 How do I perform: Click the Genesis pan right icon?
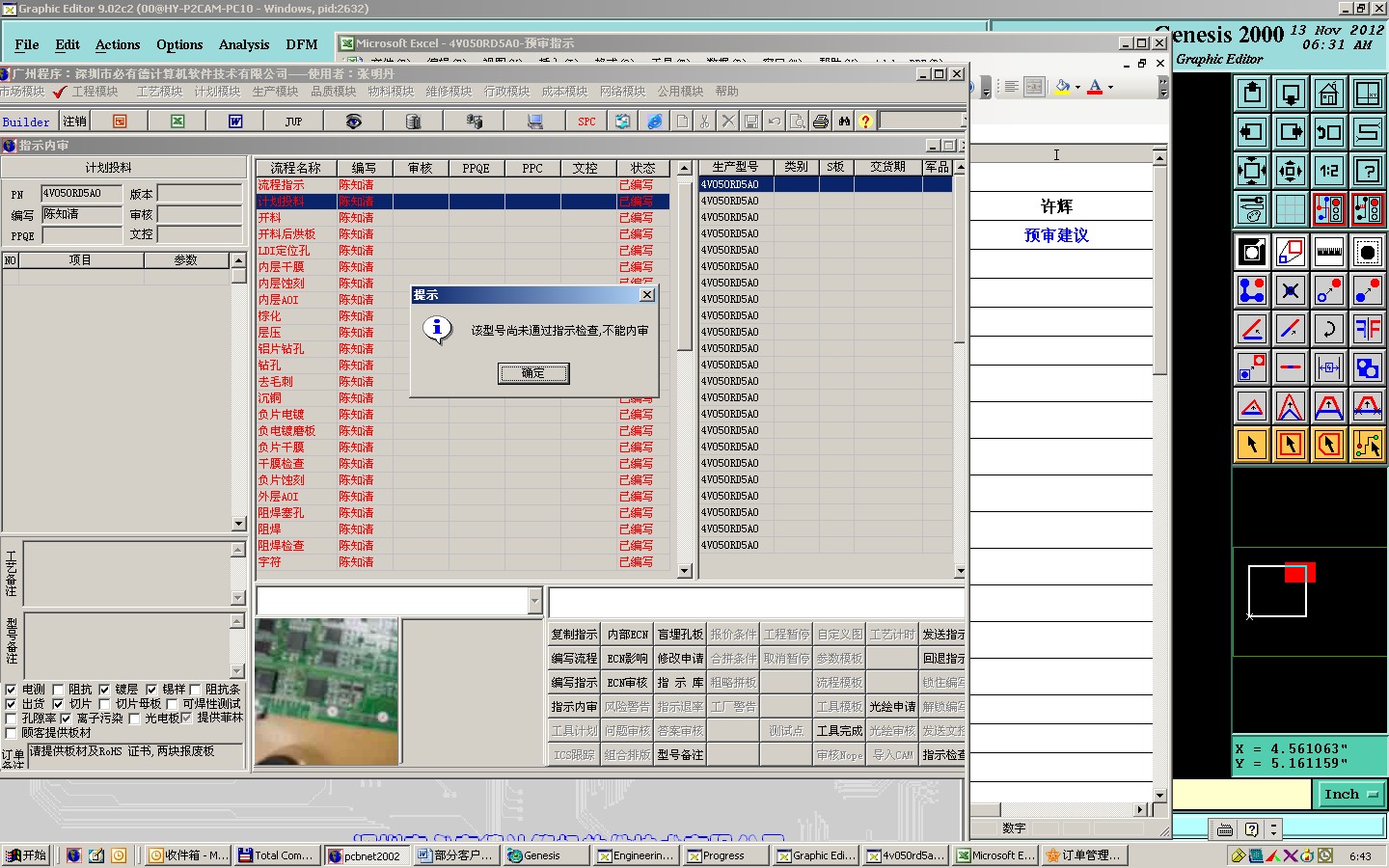tap(1291, 132)
